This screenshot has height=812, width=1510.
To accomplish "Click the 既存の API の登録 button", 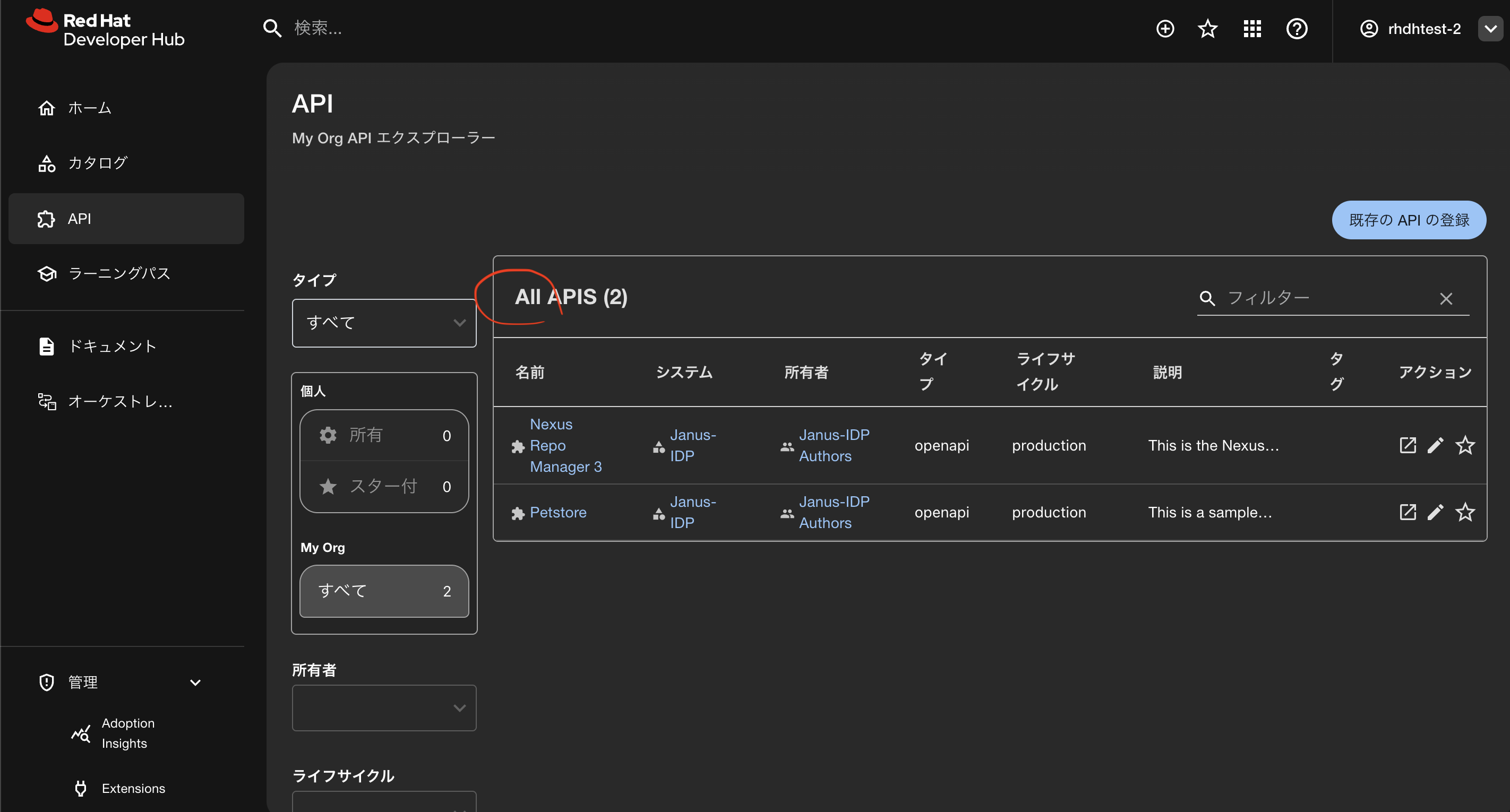I will click(x=1409, y=220).
